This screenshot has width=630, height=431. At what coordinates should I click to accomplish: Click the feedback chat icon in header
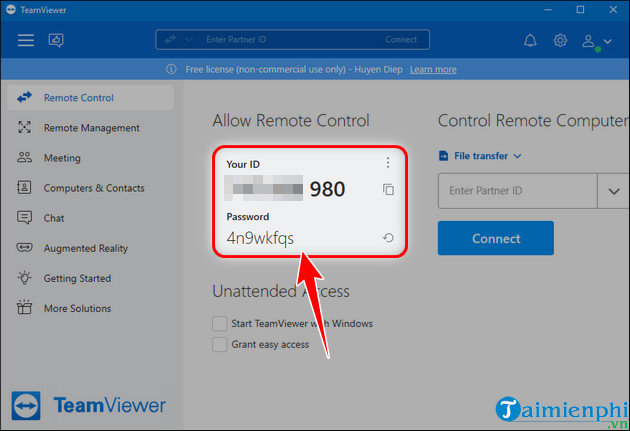56,40
